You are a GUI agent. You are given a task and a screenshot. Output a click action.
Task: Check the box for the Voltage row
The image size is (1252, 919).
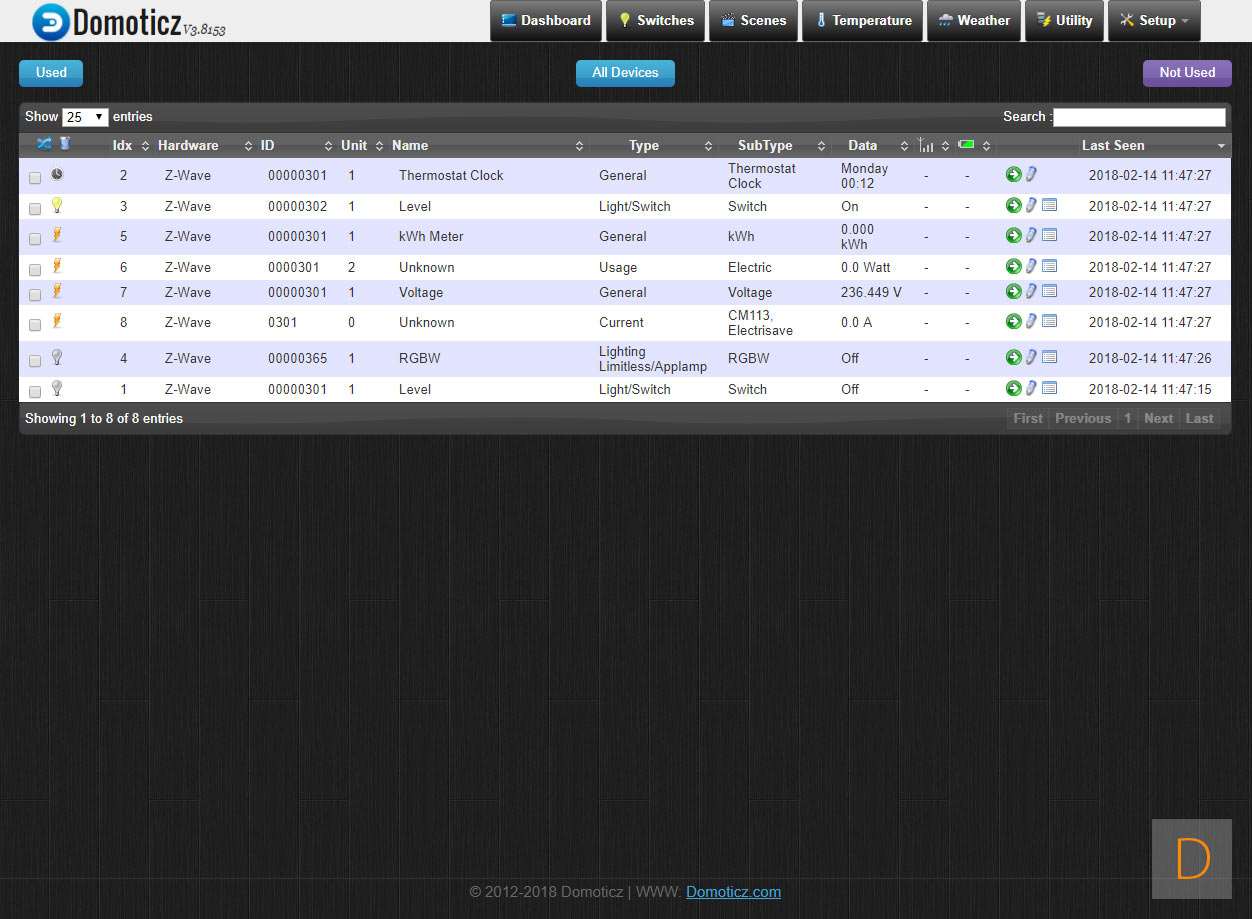tap(35, 295)
